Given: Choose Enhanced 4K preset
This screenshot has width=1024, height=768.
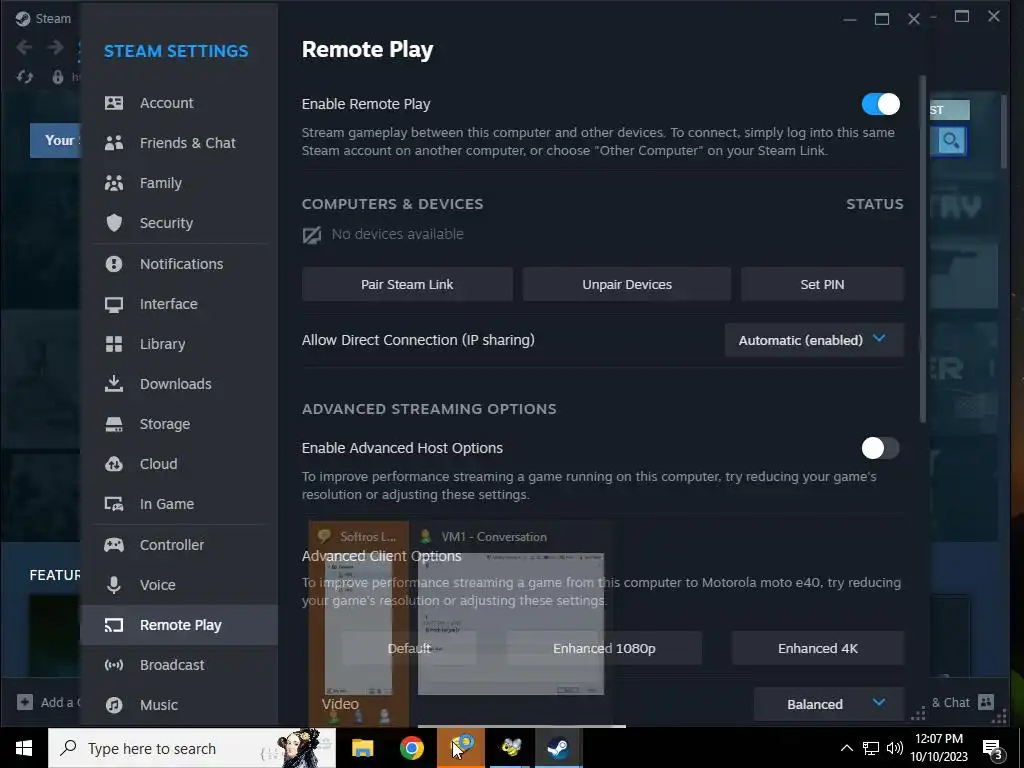Looking at the screenshot, I should click(818, 648).
